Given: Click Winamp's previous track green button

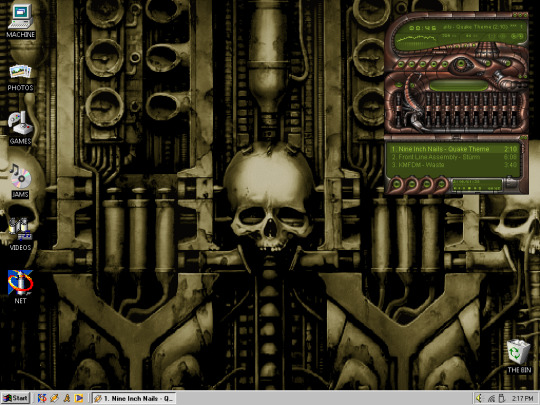Looking at the screenshot, I should click(x=401, y=64).
